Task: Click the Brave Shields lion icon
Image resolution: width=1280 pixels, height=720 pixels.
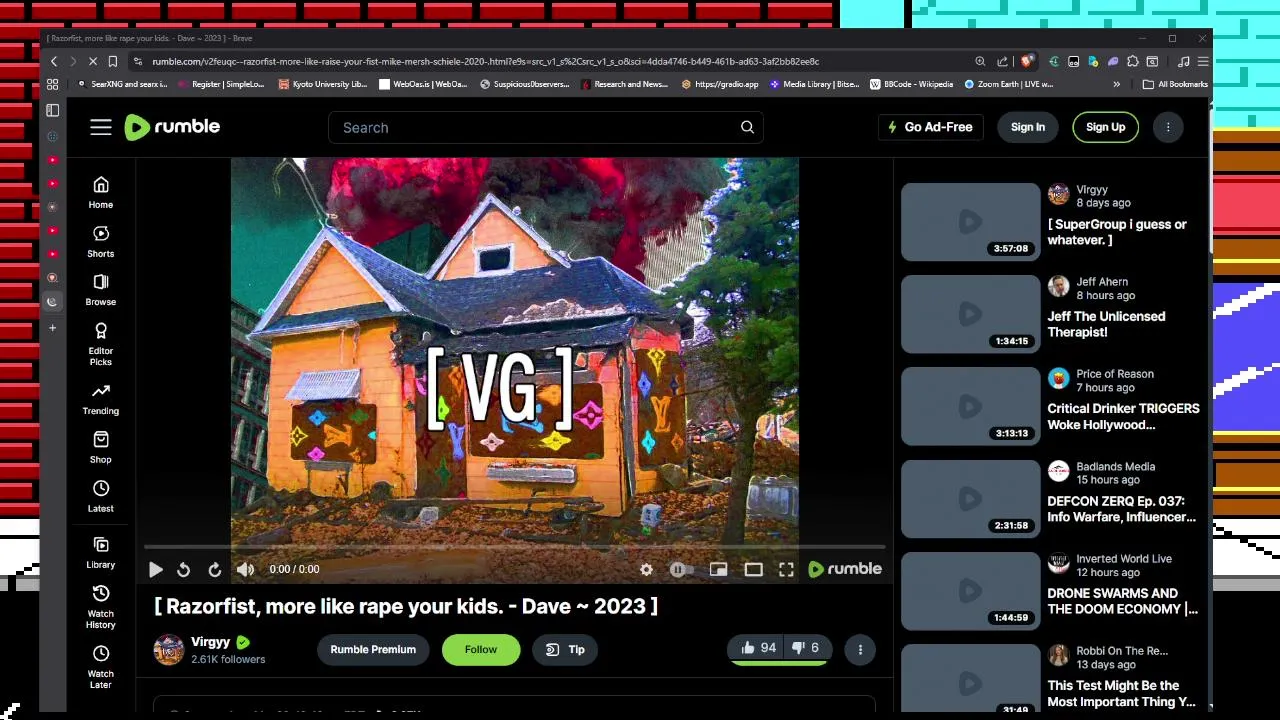Action: coord(1026,61)
